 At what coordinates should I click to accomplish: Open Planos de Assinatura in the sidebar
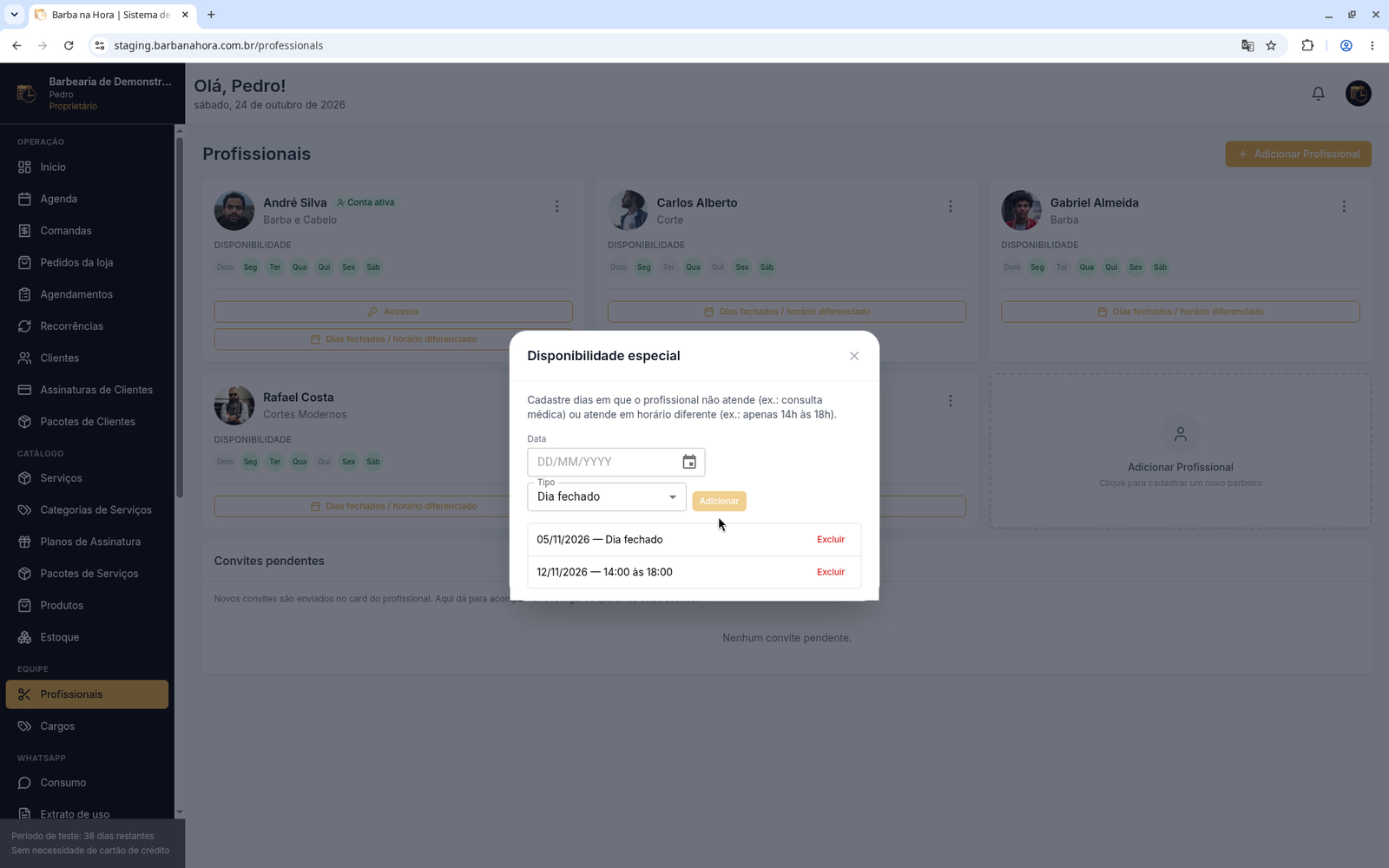coord(87,542)
